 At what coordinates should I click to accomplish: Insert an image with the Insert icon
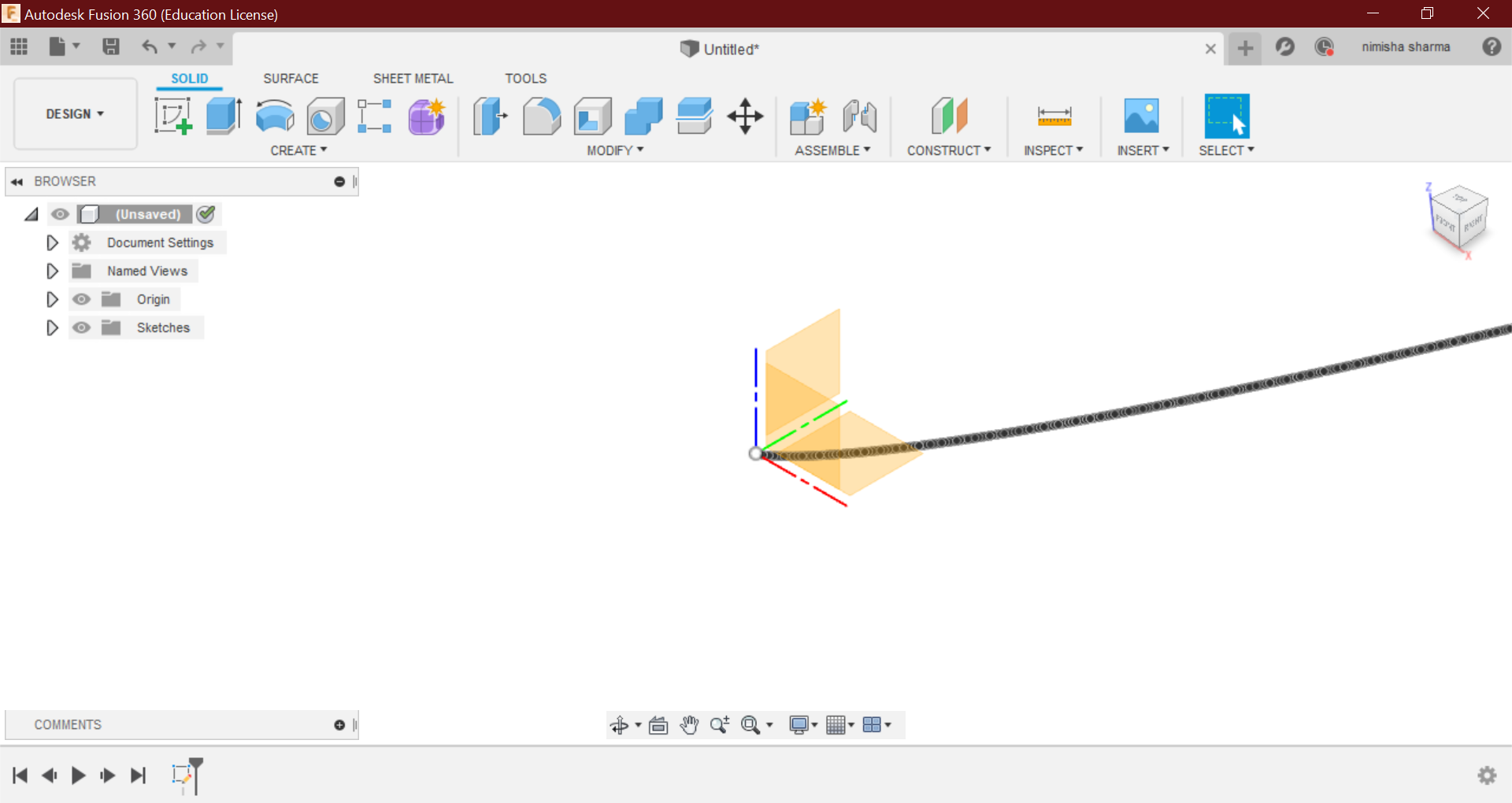[x=1141, y=116]
